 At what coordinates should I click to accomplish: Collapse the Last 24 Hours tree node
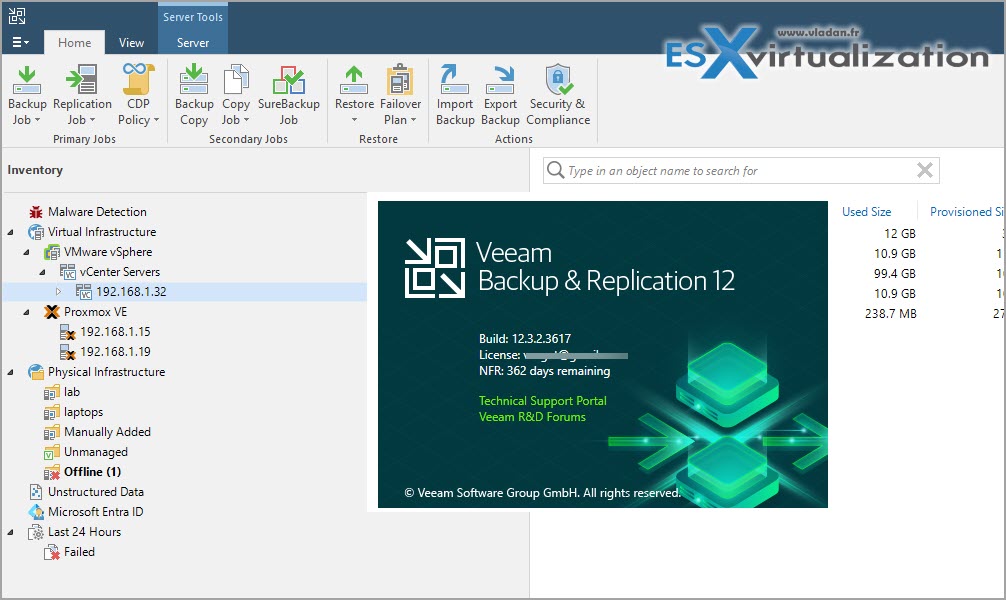point(11,532)
